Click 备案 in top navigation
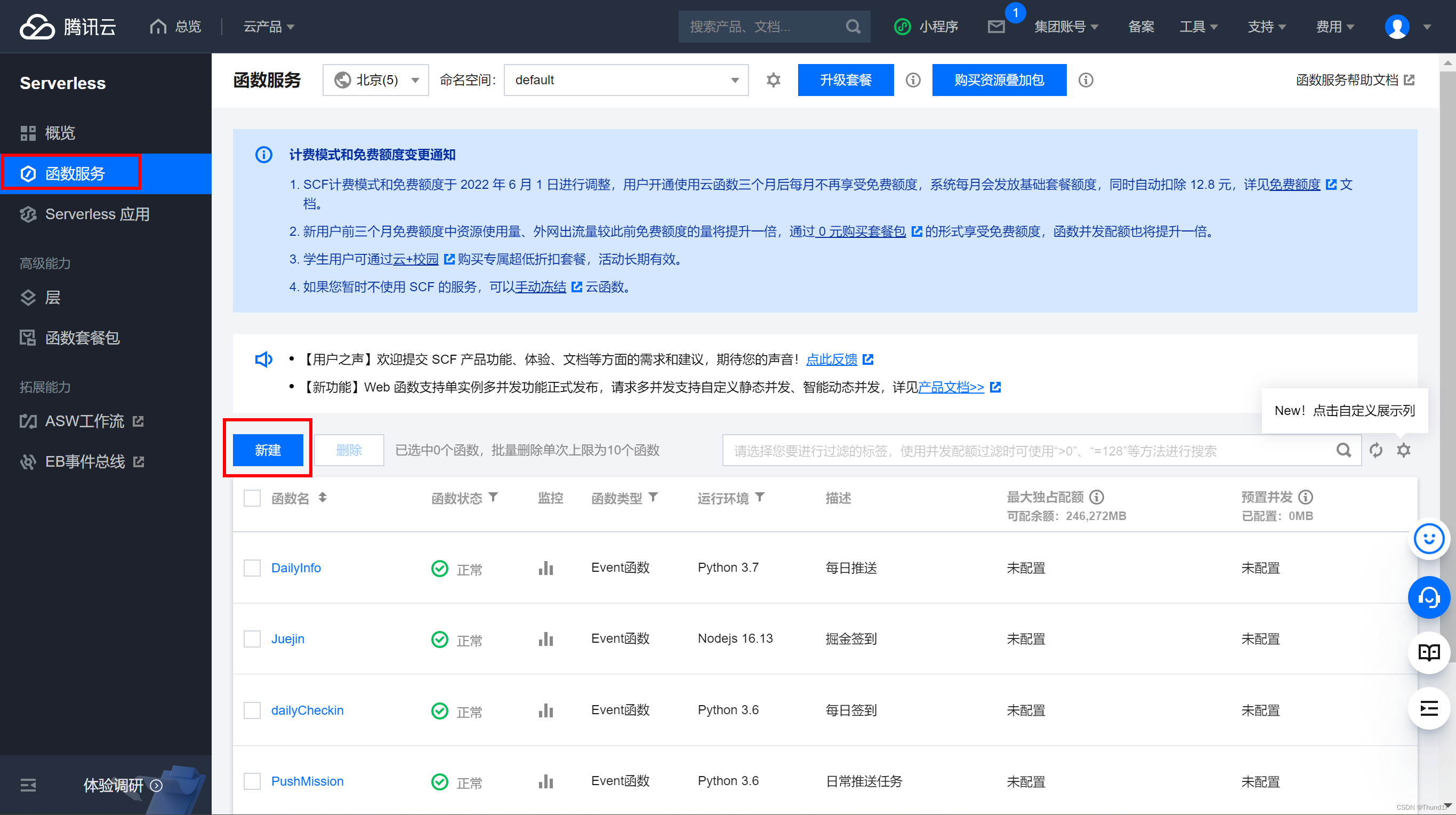Screen dimensions: 1456x815 [x=1140, y=27]
